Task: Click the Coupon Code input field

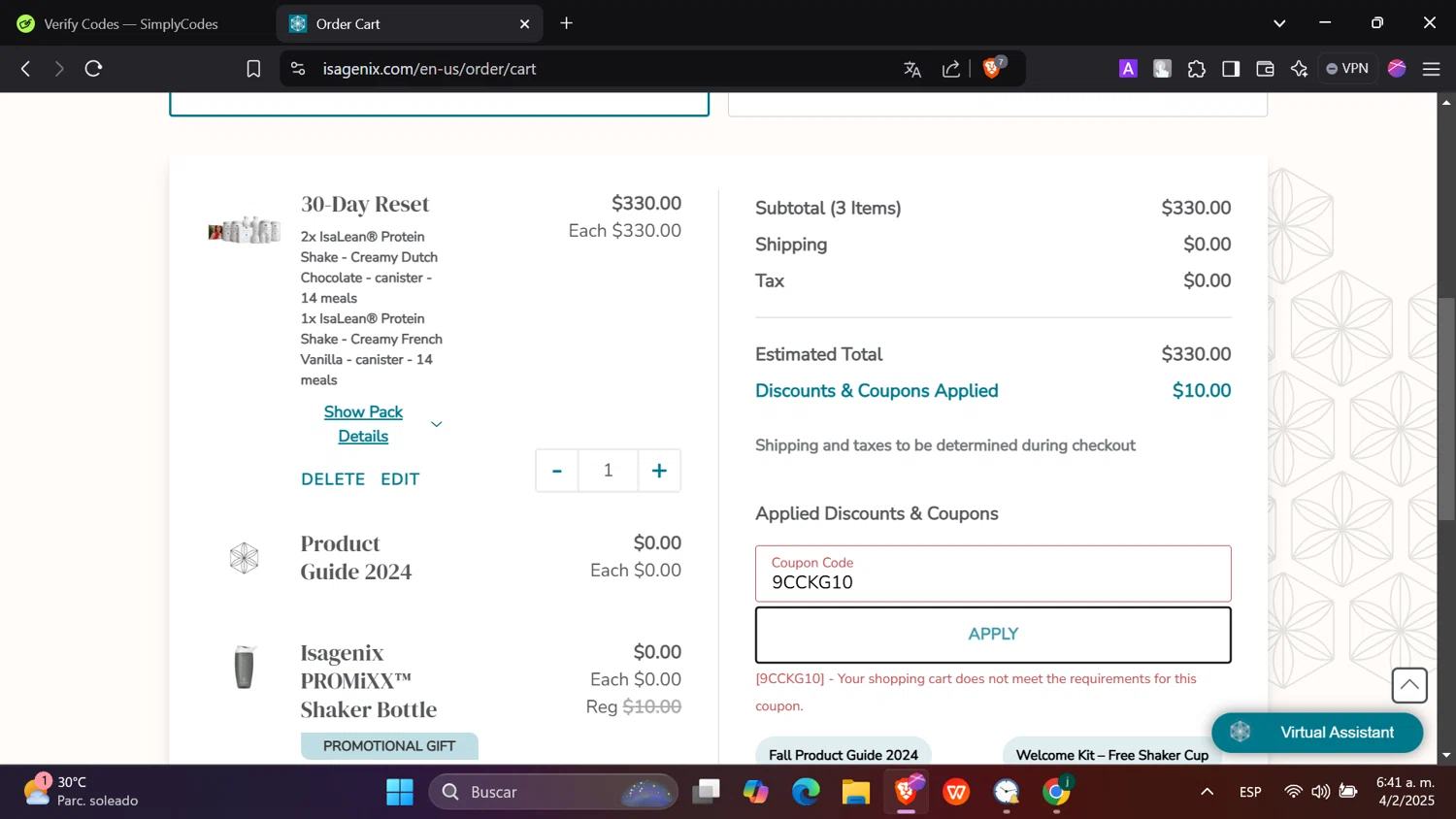Action: pos(993,573)
